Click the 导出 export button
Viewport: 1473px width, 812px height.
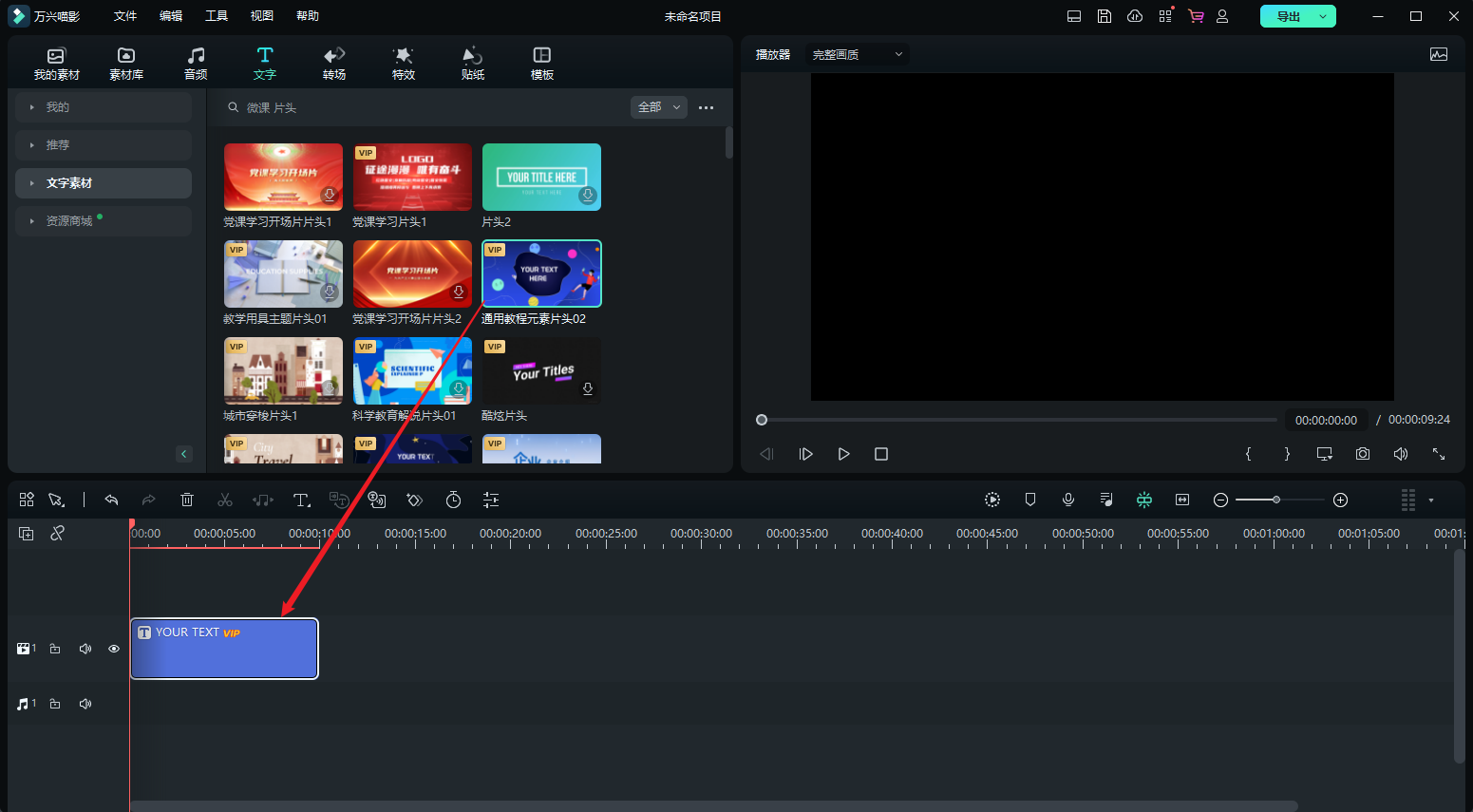click(x=1289, y=16)
